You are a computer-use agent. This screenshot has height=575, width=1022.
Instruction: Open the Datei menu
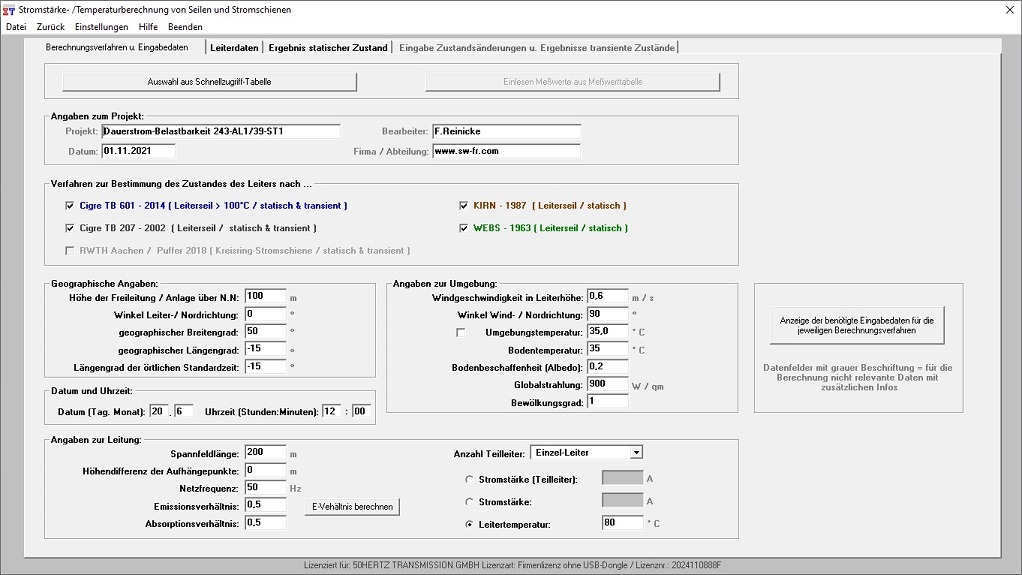(16, 27)
